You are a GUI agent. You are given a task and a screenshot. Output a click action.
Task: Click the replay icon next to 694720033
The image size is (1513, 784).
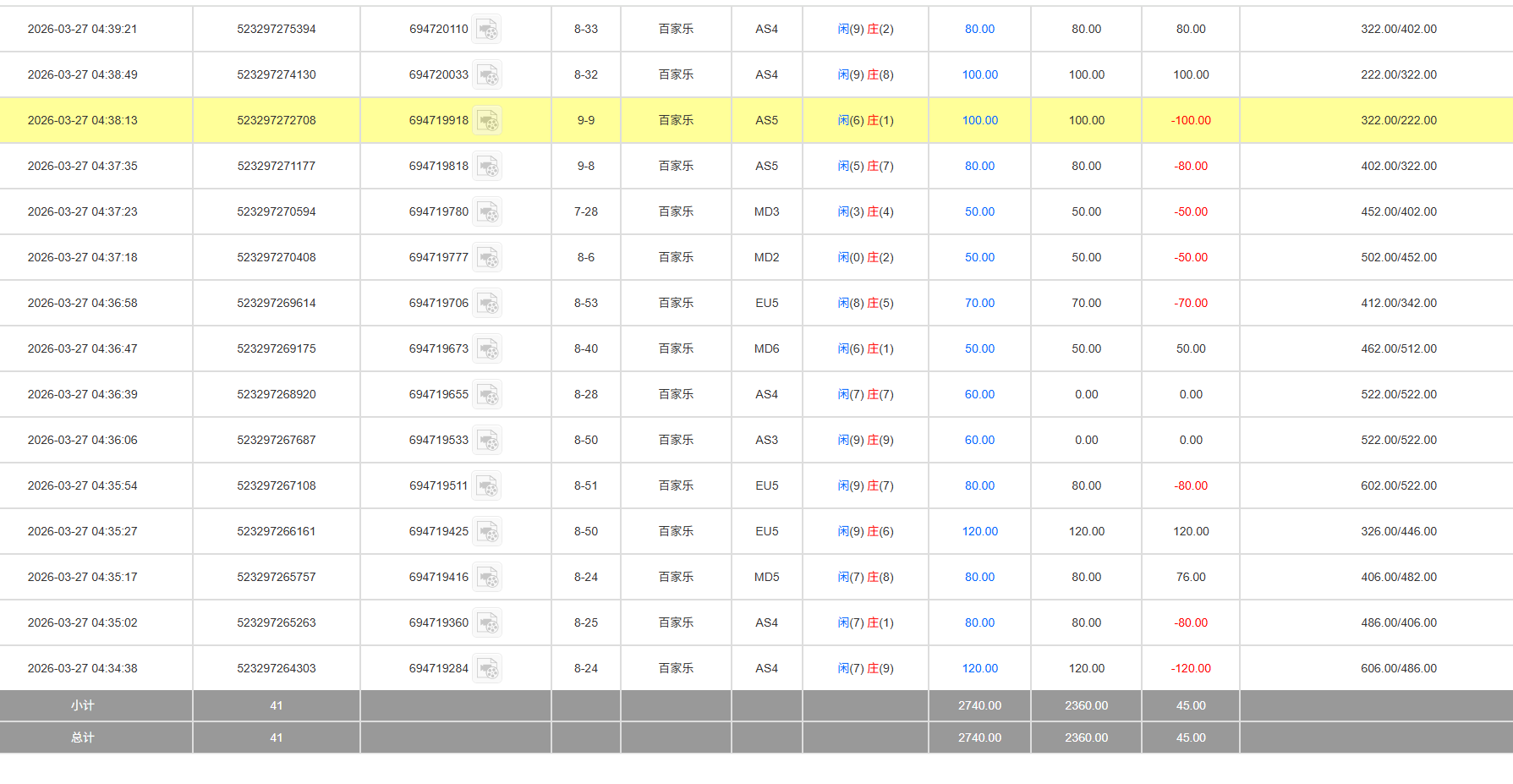coord(486,75)
